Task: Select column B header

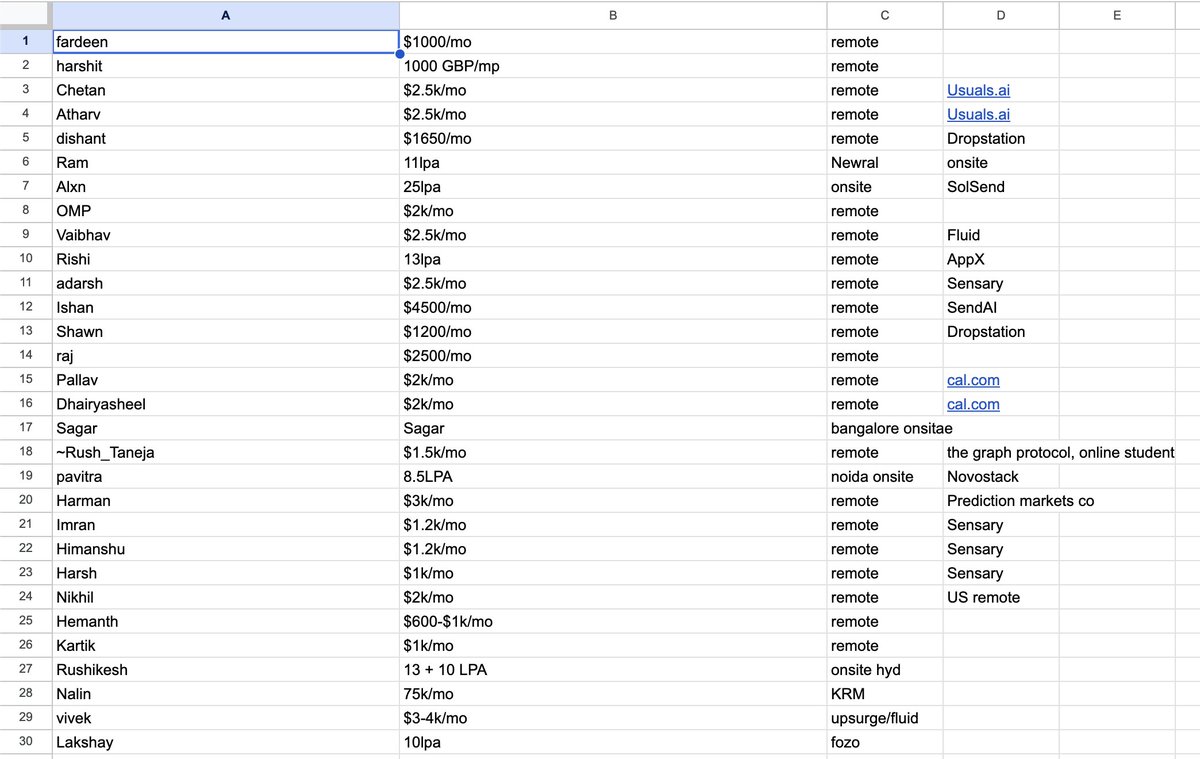Action: (613, 15)
